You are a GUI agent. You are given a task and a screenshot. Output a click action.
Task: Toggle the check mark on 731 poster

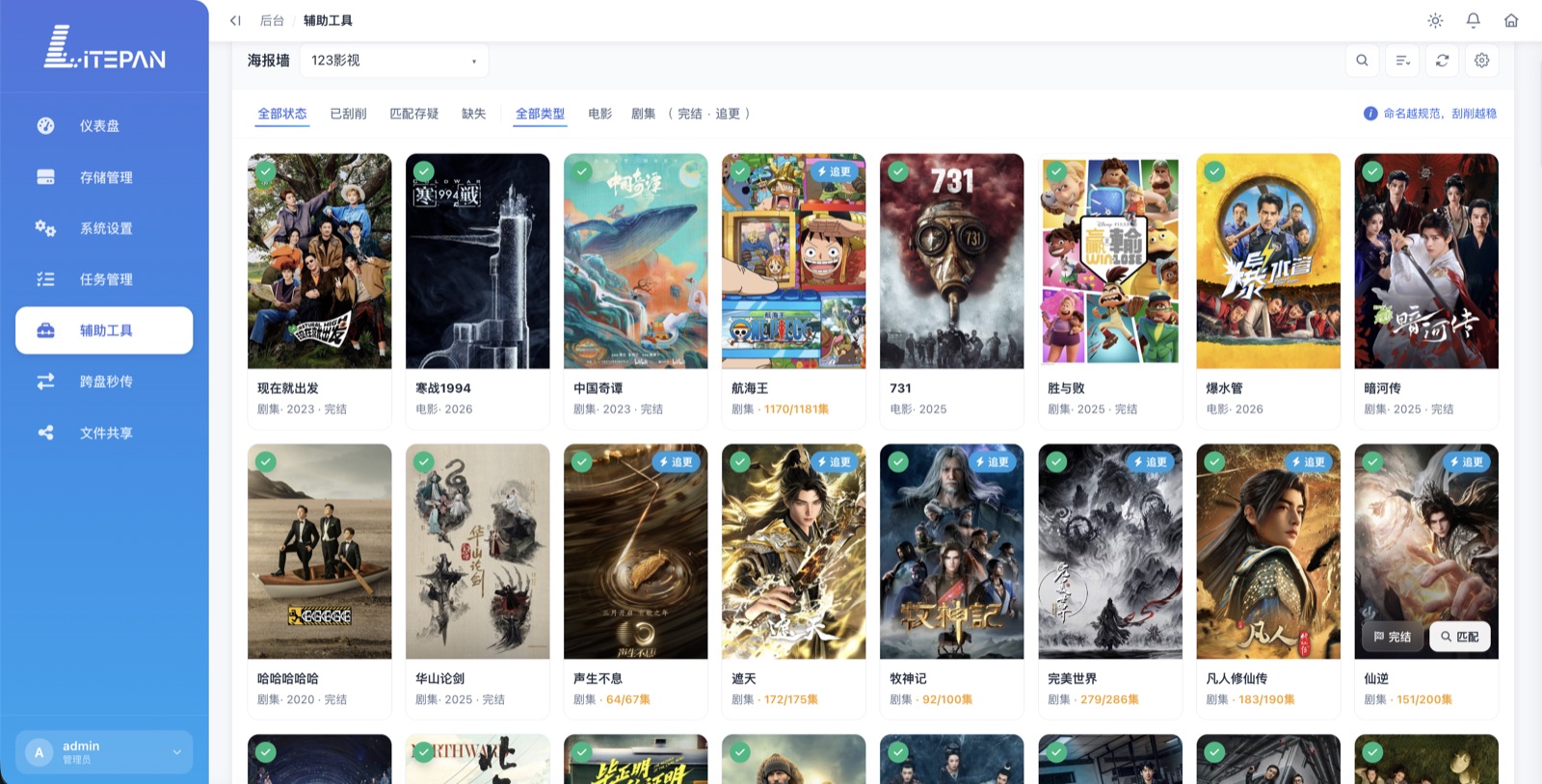pos(898,171)
